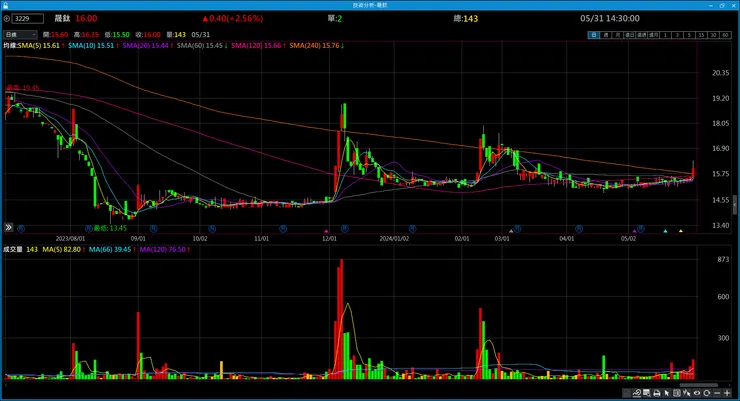Click the timestamp 05/31 14:30:00
740x401 pixels.
(x=610, y=19)
